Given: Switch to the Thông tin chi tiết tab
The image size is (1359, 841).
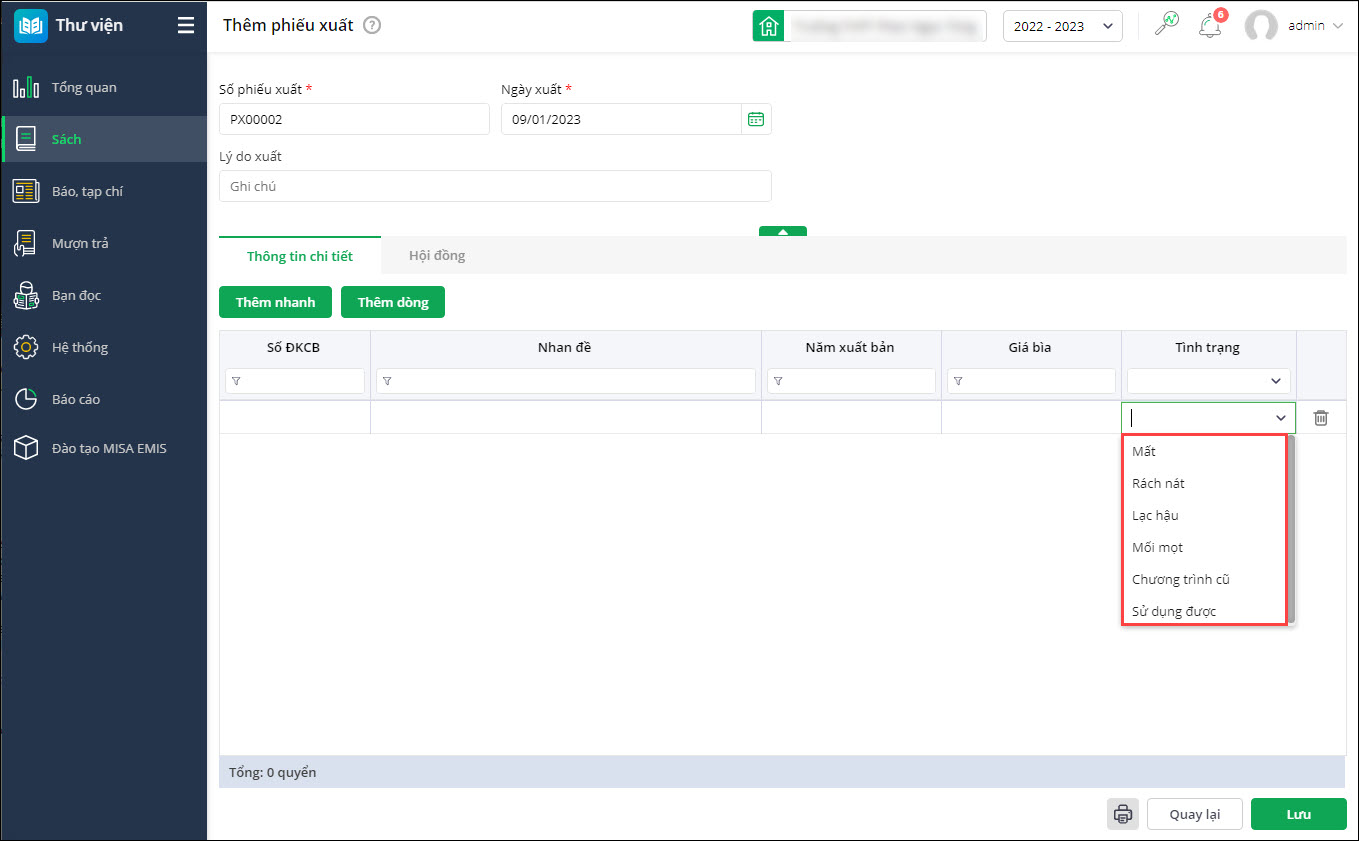Looking at the screenshot, I should pos(300,256).
